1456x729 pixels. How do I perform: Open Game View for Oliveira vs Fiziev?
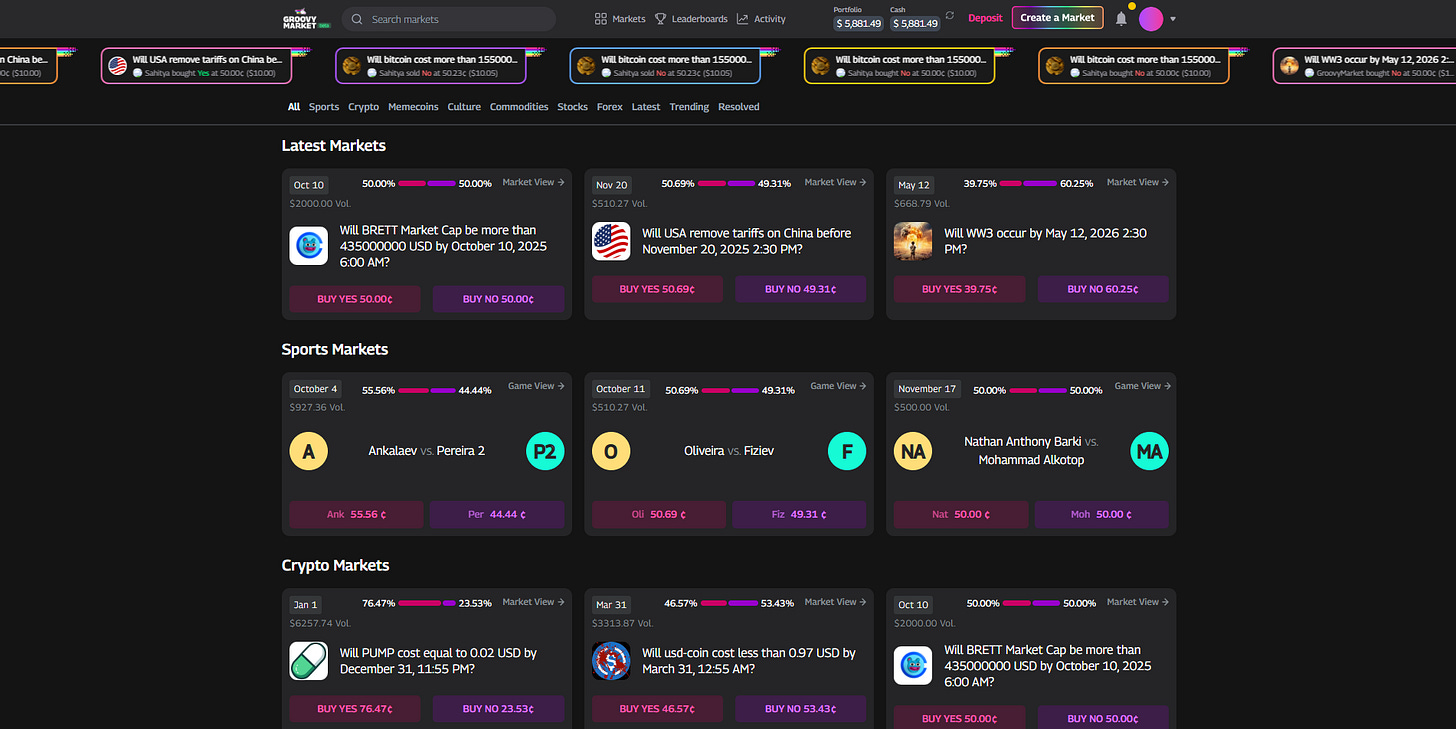[x=838, y=386]
